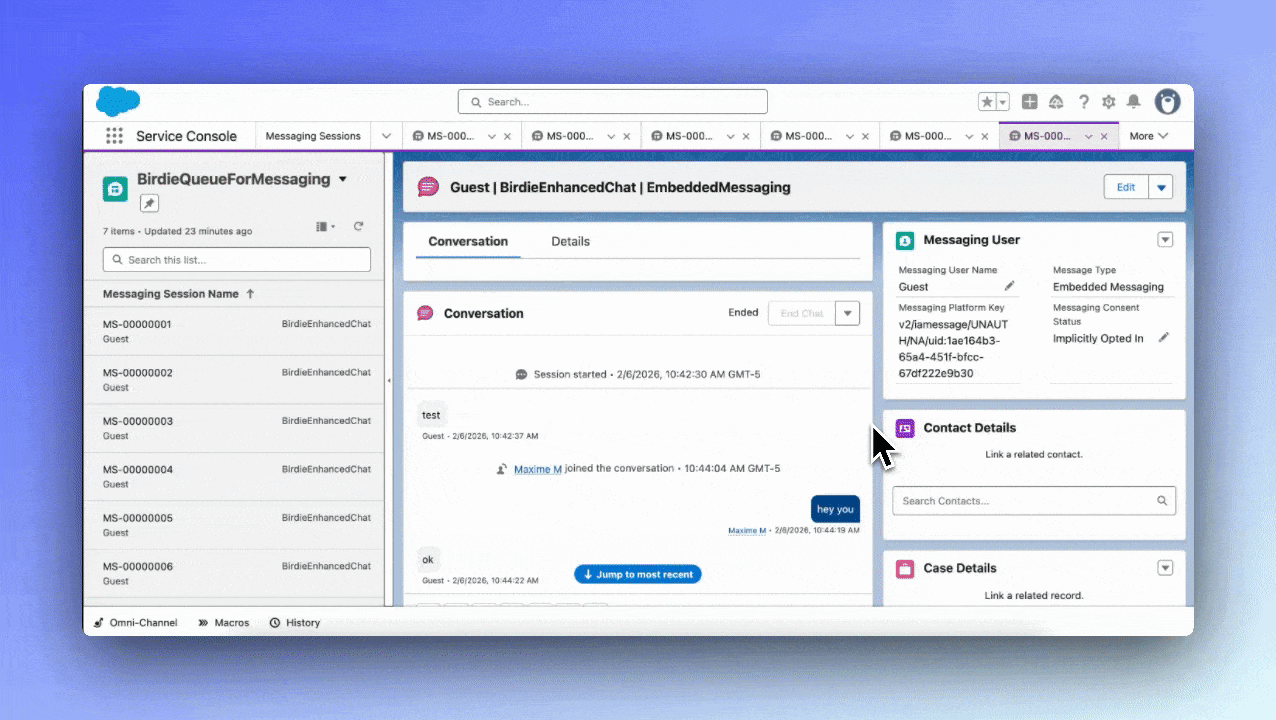Switch to the Details tab
The image size is (1276, 720).
click(x=570, y=241)
